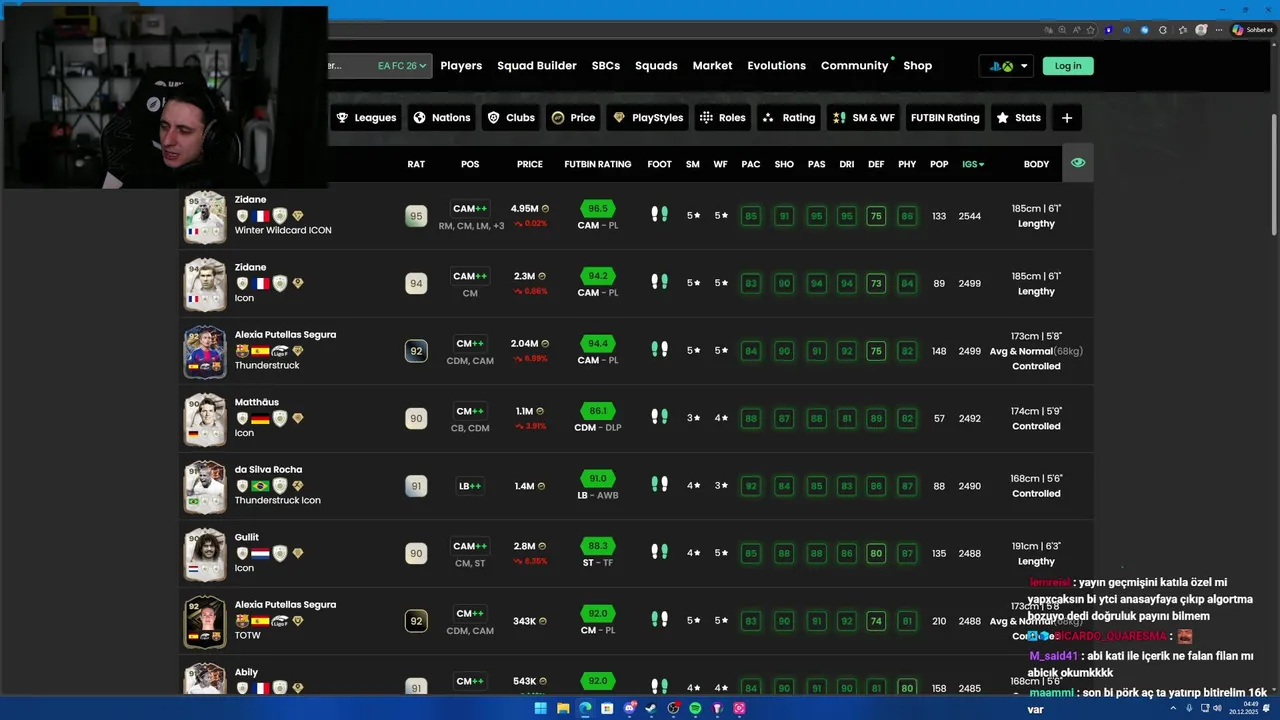Sort table by BODY column

coord(1036,164)
